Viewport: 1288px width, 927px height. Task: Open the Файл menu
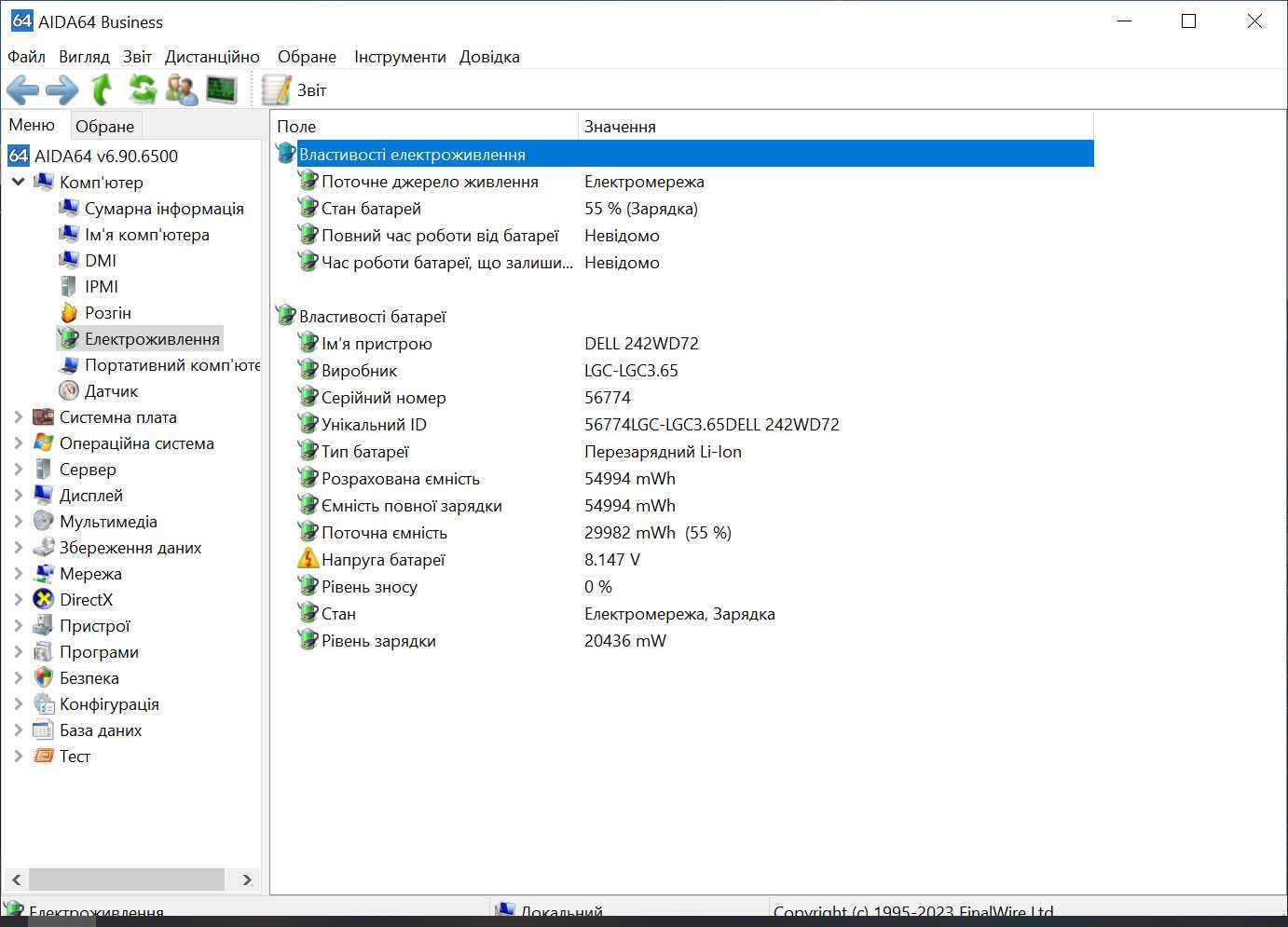[x=26, y=57]
